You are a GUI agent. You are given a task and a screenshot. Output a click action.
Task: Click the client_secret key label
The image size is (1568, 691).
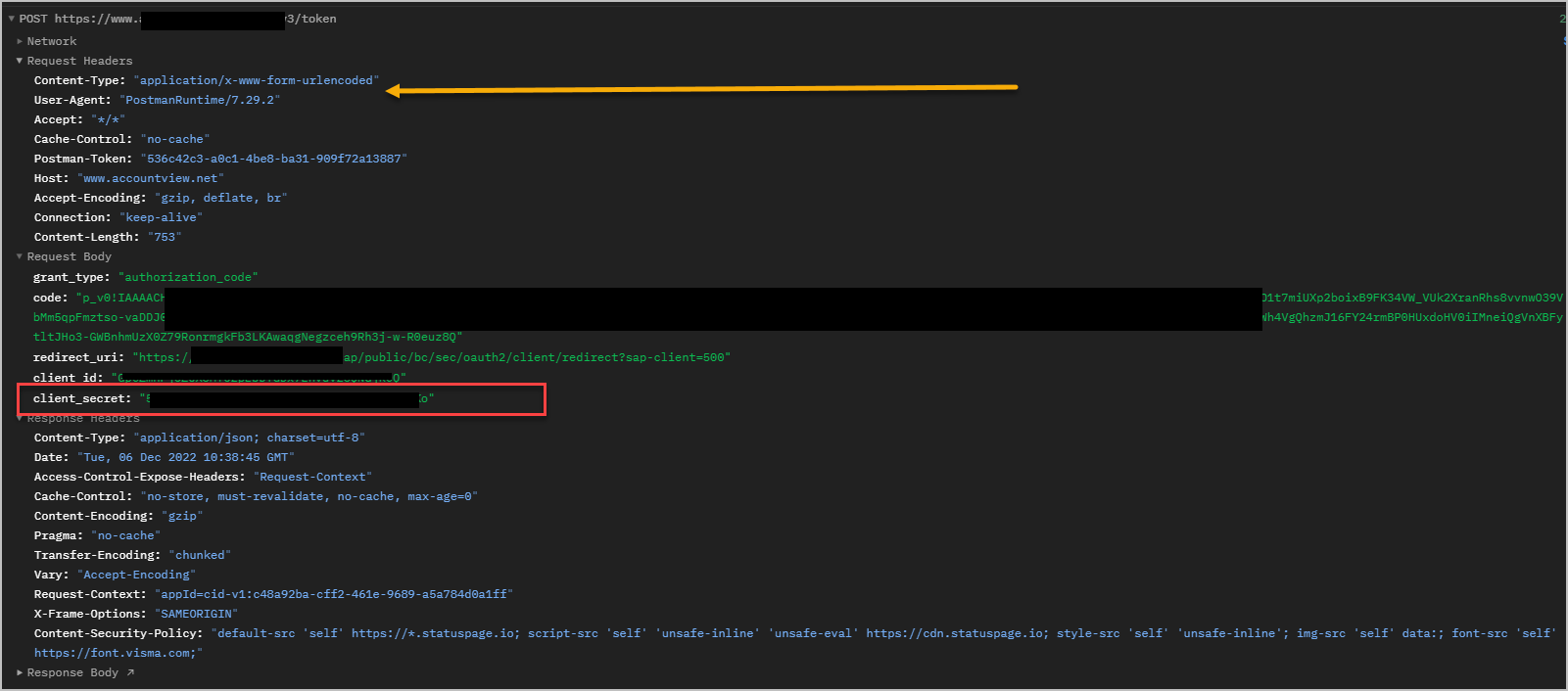[82, 398]
